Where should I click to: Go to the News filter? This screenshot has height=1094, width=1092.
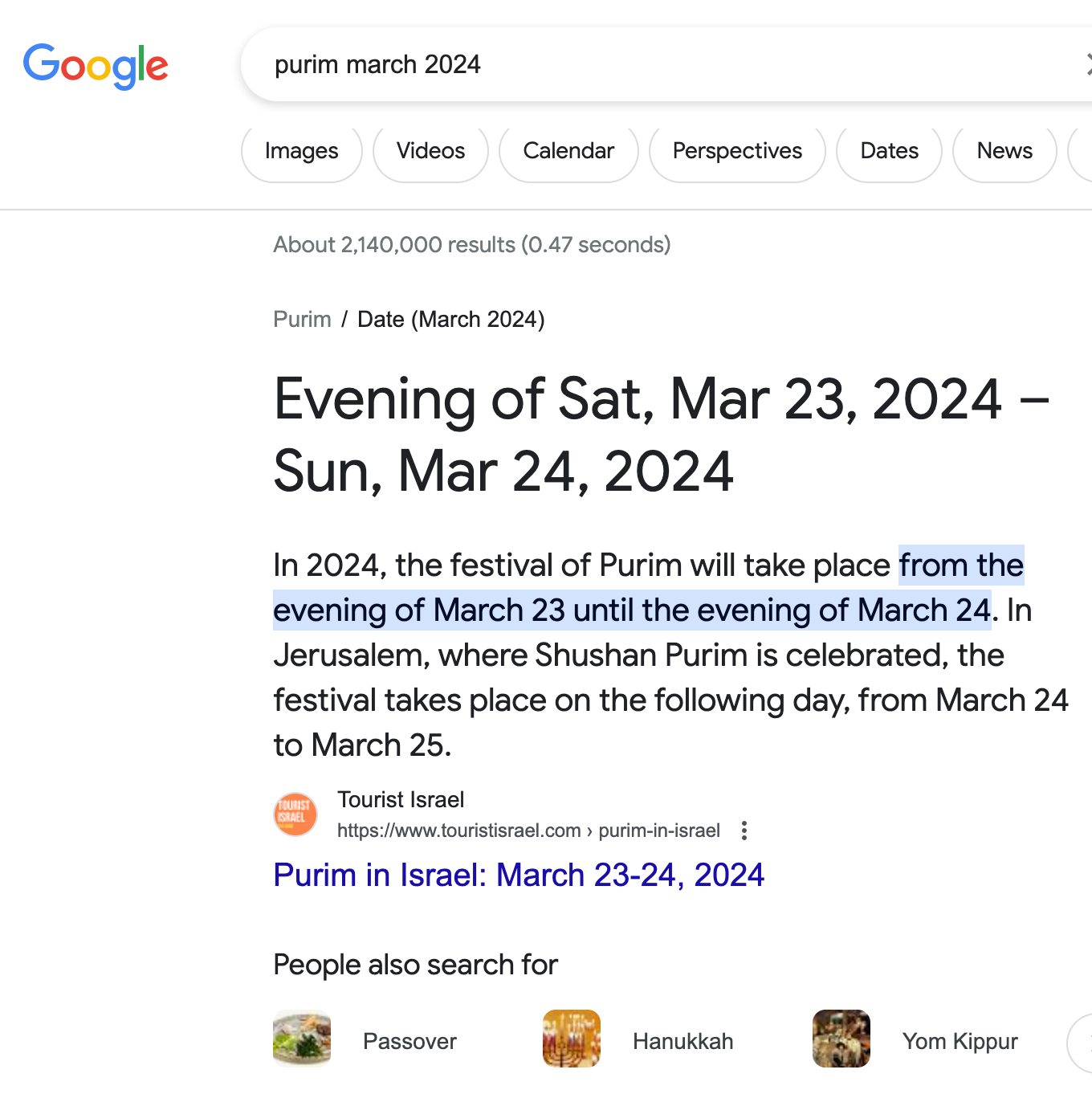(x=1004, y=151)
